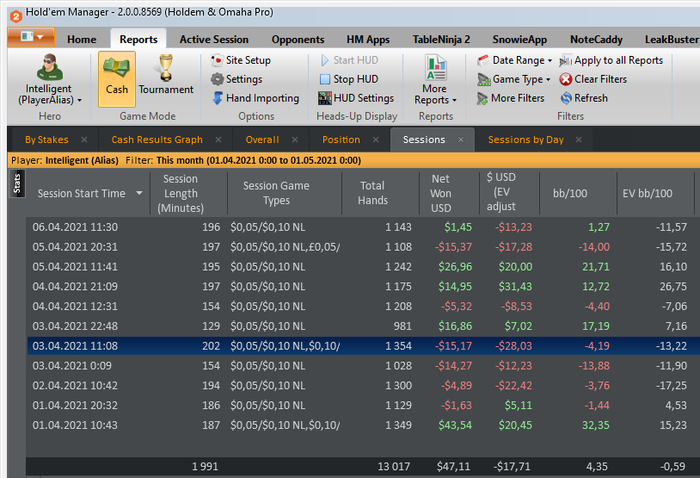This screenshot has width=700, height=478.
Task: Close the Position tab
Action: (x=376, y=140)
